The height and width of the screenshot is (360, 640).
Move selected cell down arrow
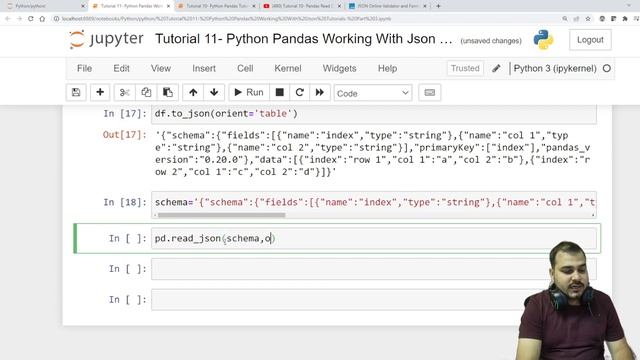(214, 93)
